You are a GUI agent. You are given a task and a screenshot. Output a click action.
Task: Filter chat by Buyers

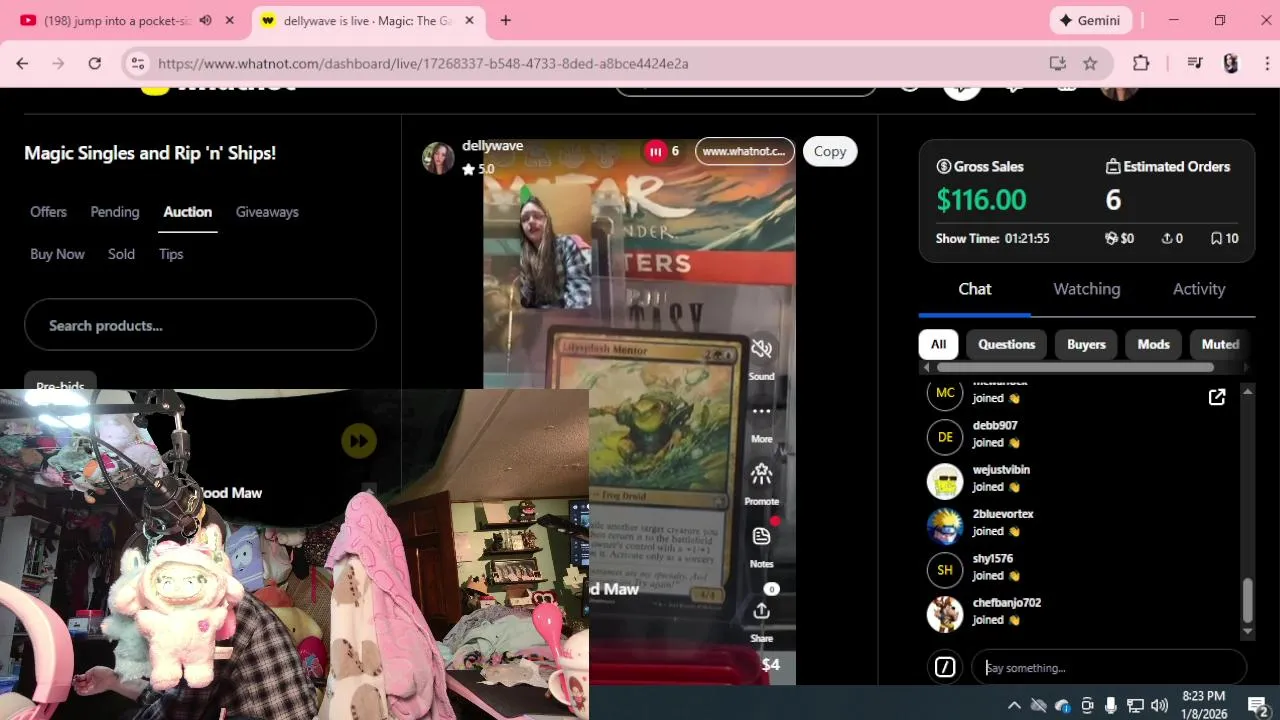[x=1086, y=344]
